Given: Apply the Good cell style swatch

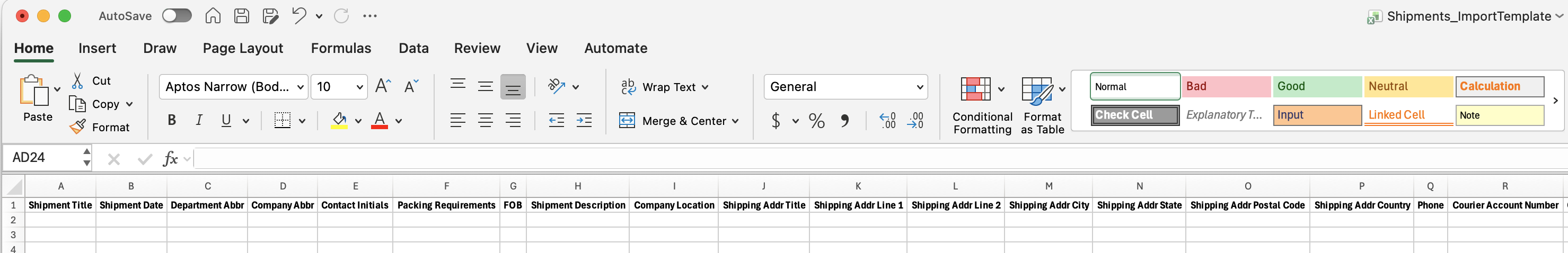Looking at the screenshot, I should 1317,86.
